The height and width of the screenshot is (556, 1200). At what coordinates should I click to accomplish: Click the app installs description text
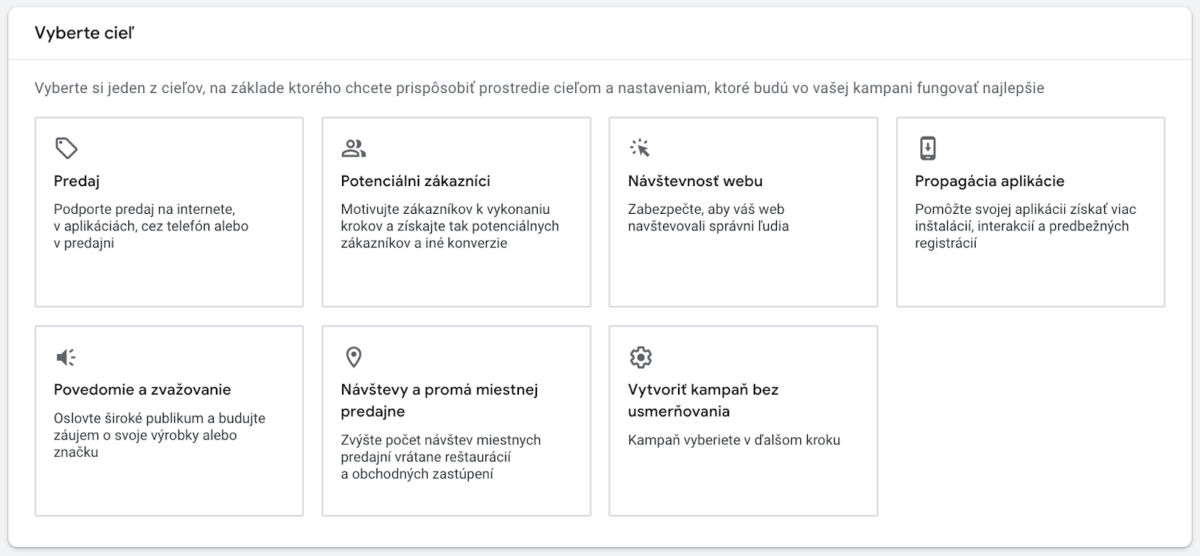point(1024,226)
